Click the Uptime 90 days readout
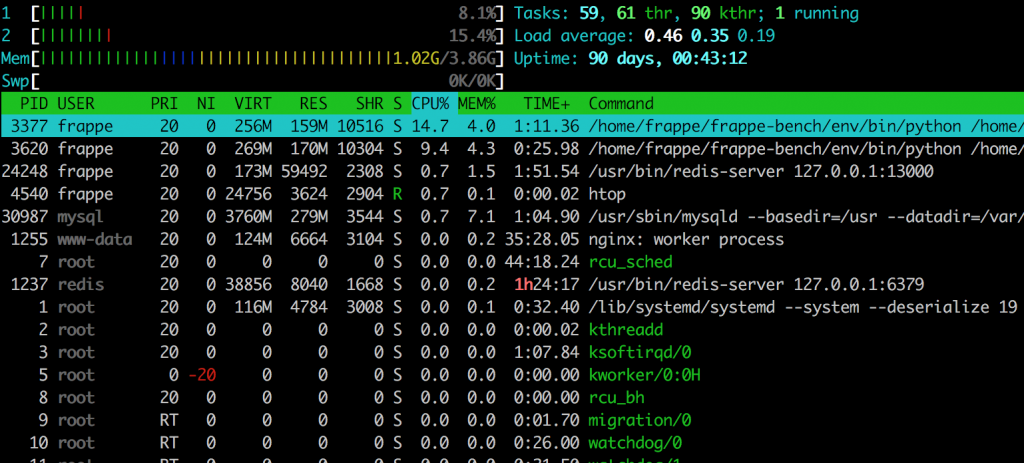 (631, 59)
